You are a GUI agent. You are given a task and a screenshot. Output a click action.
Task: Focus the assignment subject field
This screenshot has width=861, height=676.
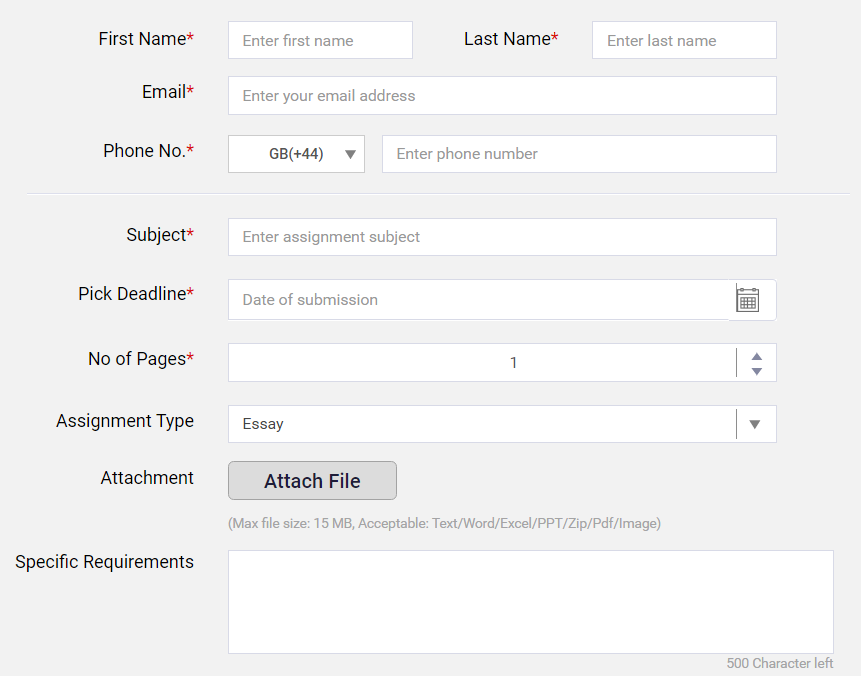click(x=502, y=237)
